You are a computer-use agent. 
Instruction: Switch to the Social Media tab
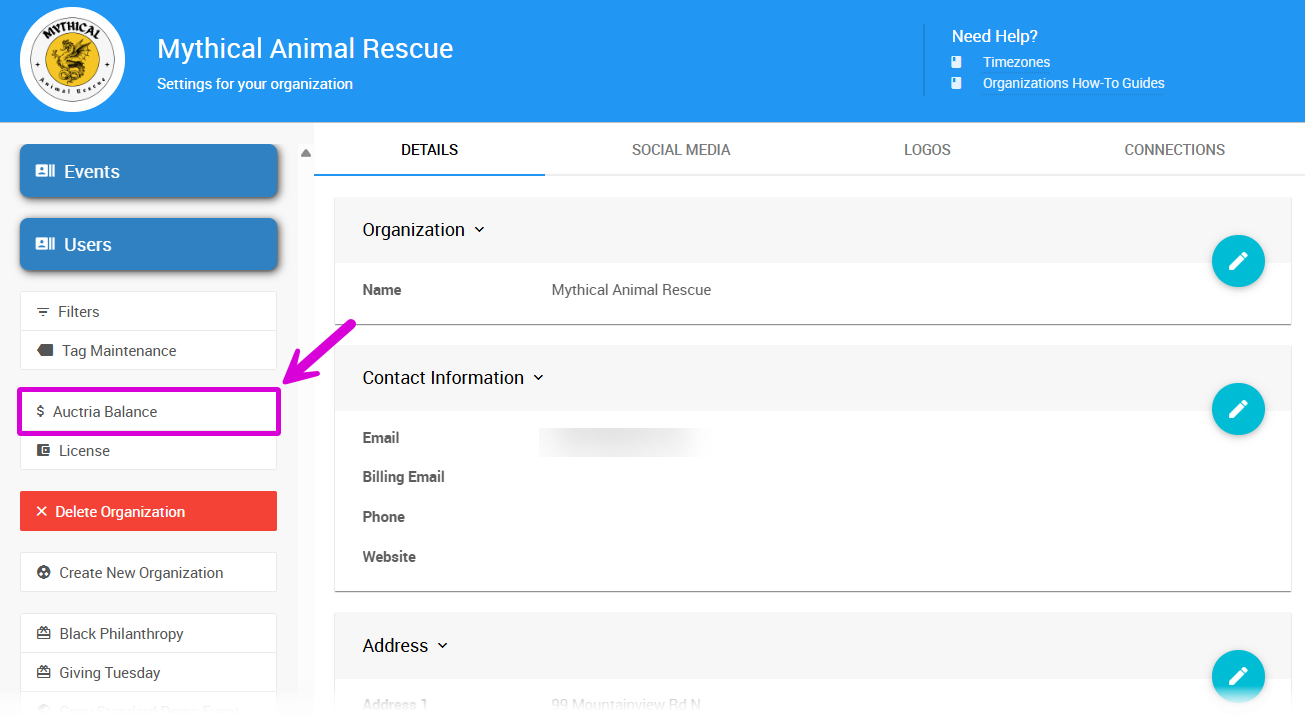tap(681, 150)
